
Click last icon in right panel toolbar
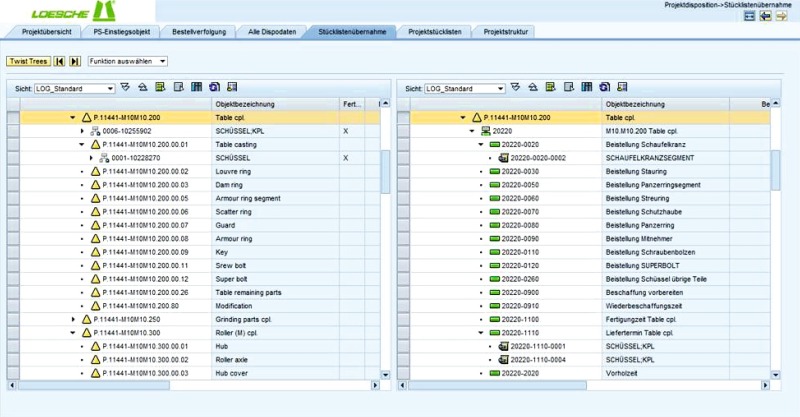click(x=621, y=88)
